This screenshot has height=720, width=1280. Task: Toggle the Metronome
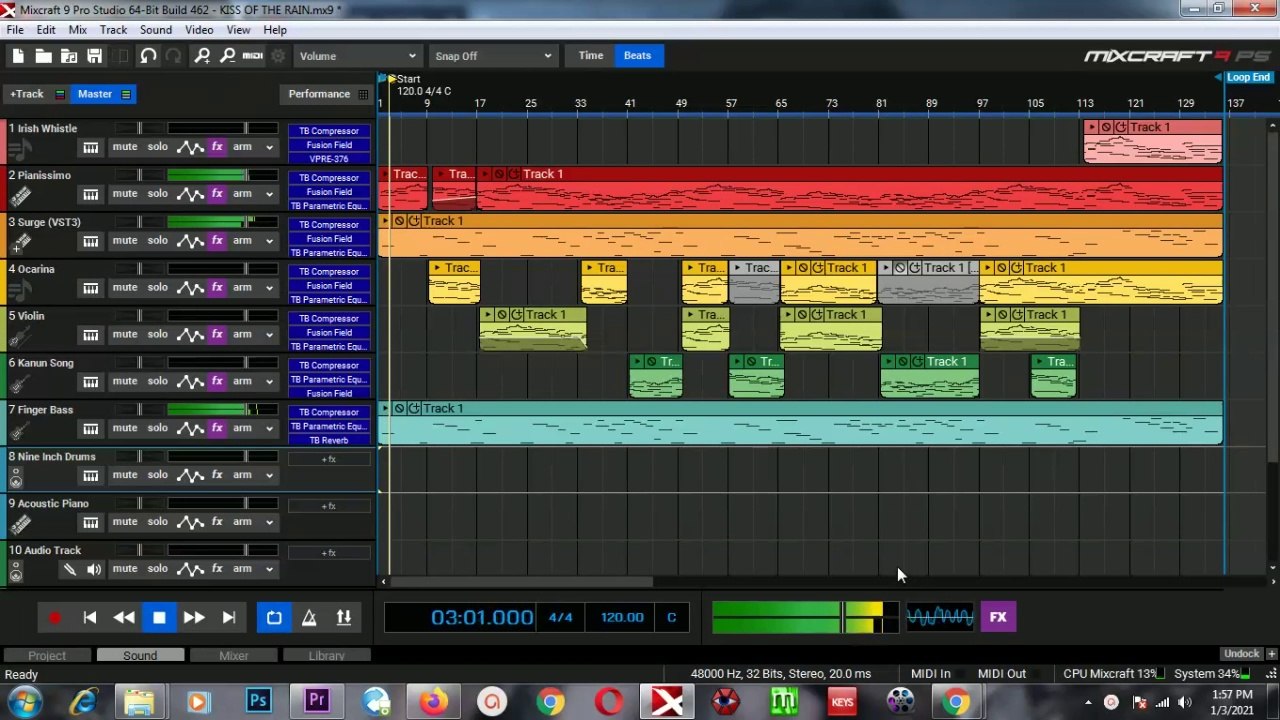tap(309, 618)
